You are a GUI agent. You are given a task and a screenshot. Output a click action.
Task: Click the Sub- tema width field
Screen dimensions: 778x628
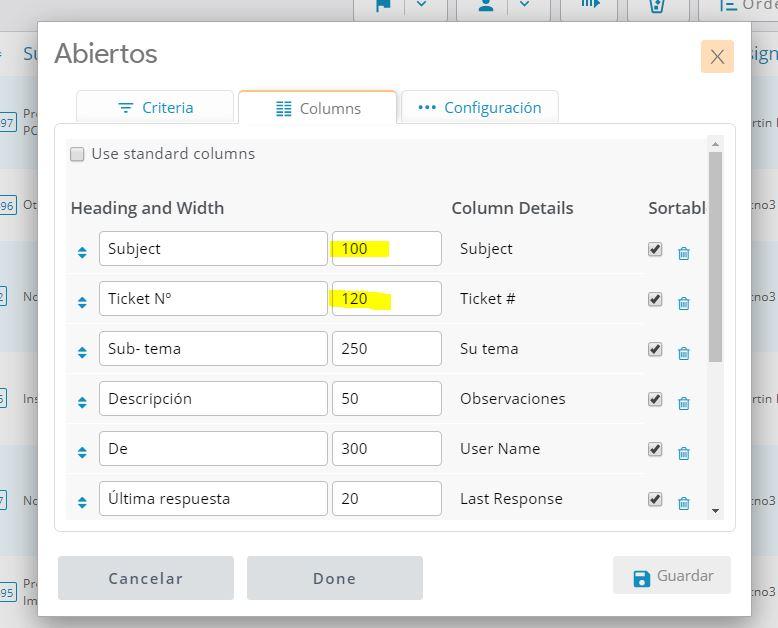386,349
